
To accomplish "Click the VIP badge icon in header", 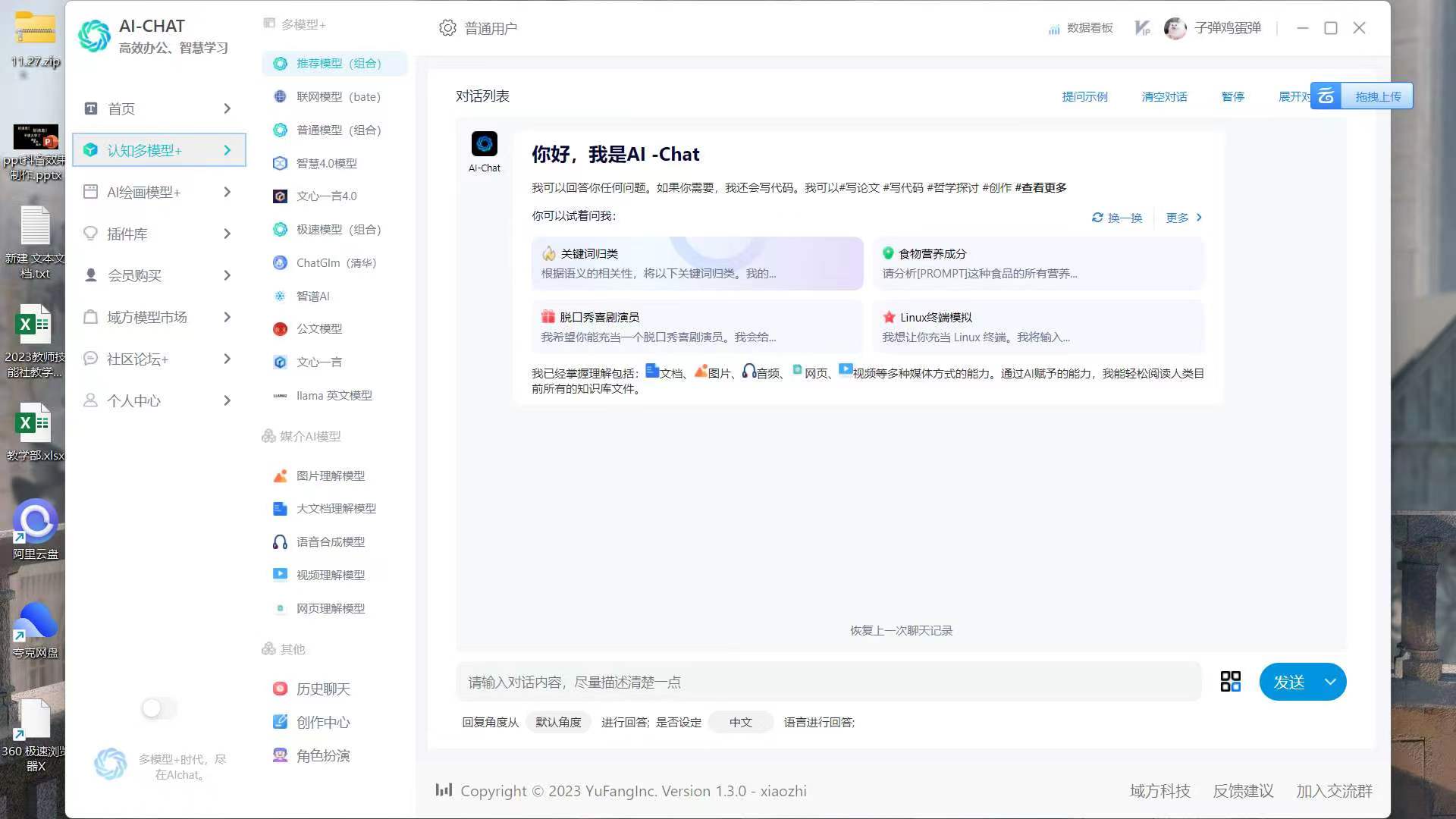I will [1142, 28].
